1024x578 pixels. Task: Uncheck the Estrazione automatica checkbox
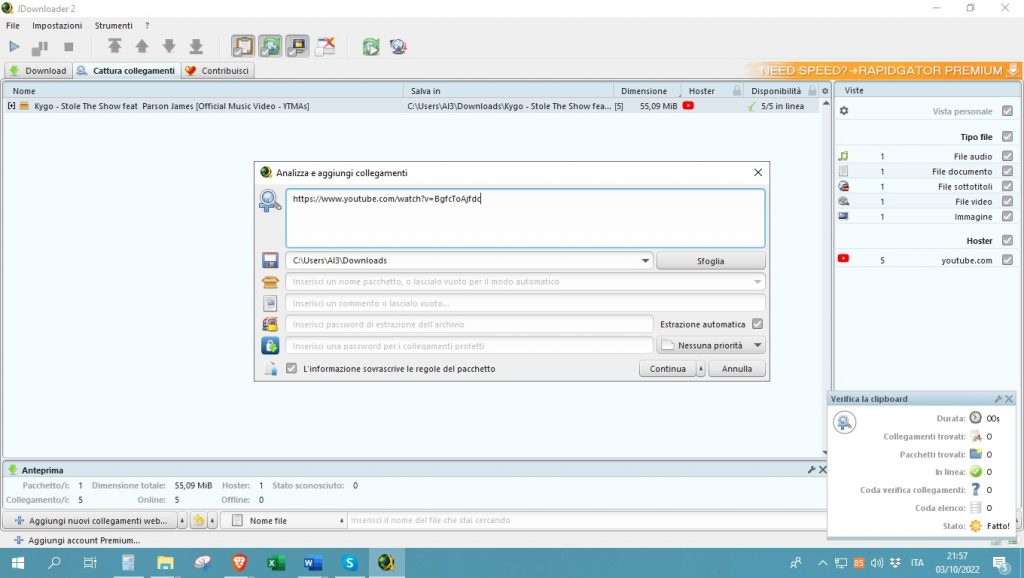pyautogui.click(x=758, y=324)
